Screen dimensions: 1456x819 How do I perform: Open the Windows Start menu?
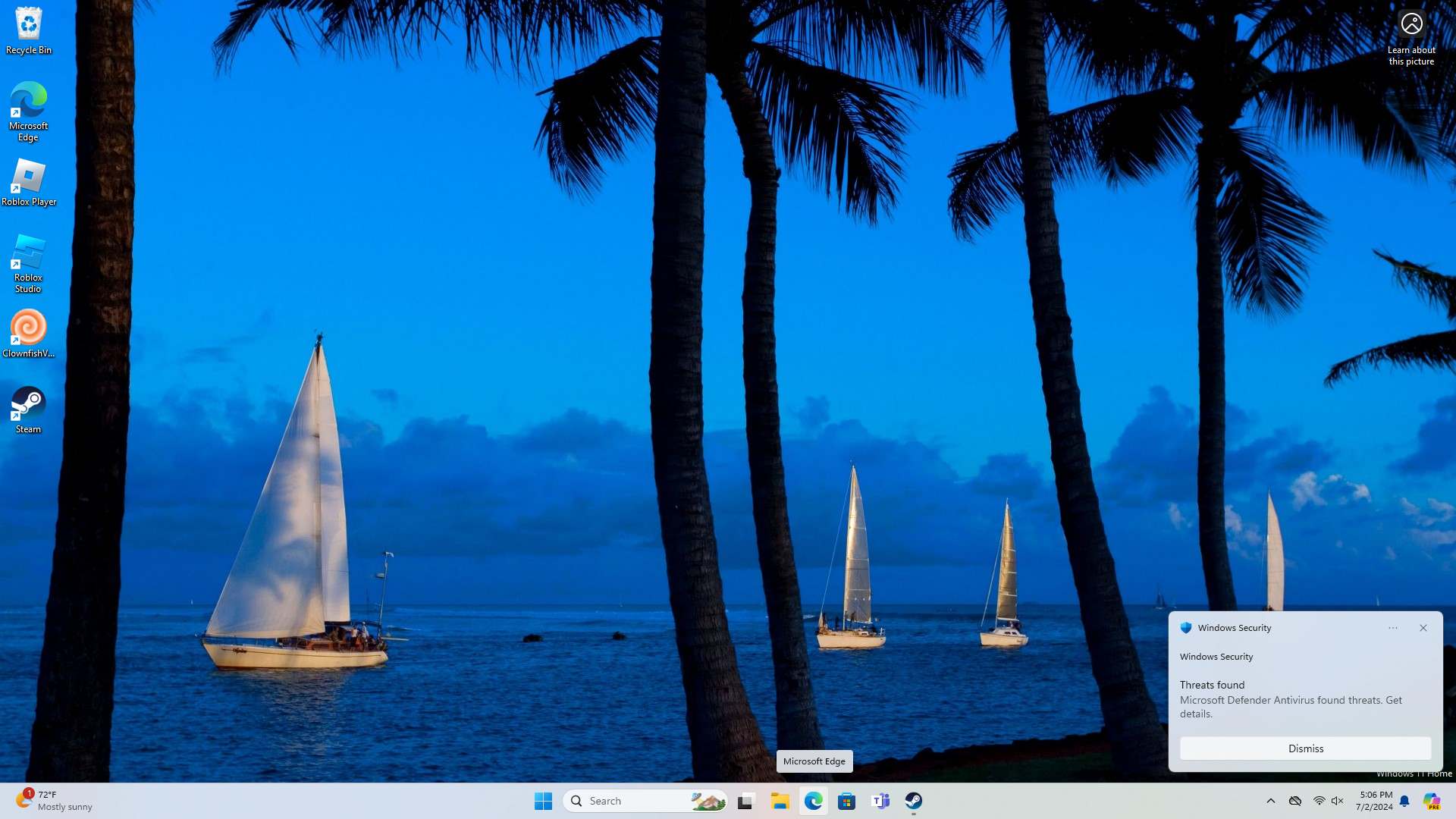pos(543,801)
